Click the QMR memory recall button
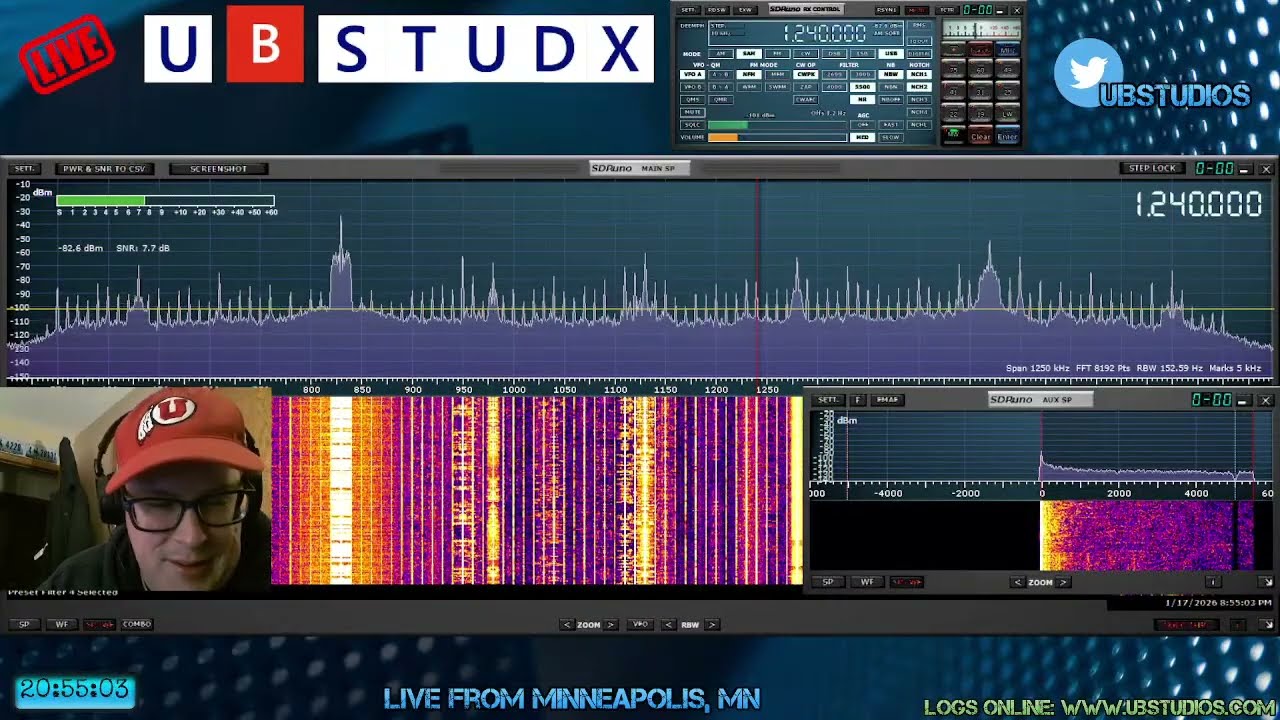This screenshot has height=720, width=1280. (x=721, y=100)
